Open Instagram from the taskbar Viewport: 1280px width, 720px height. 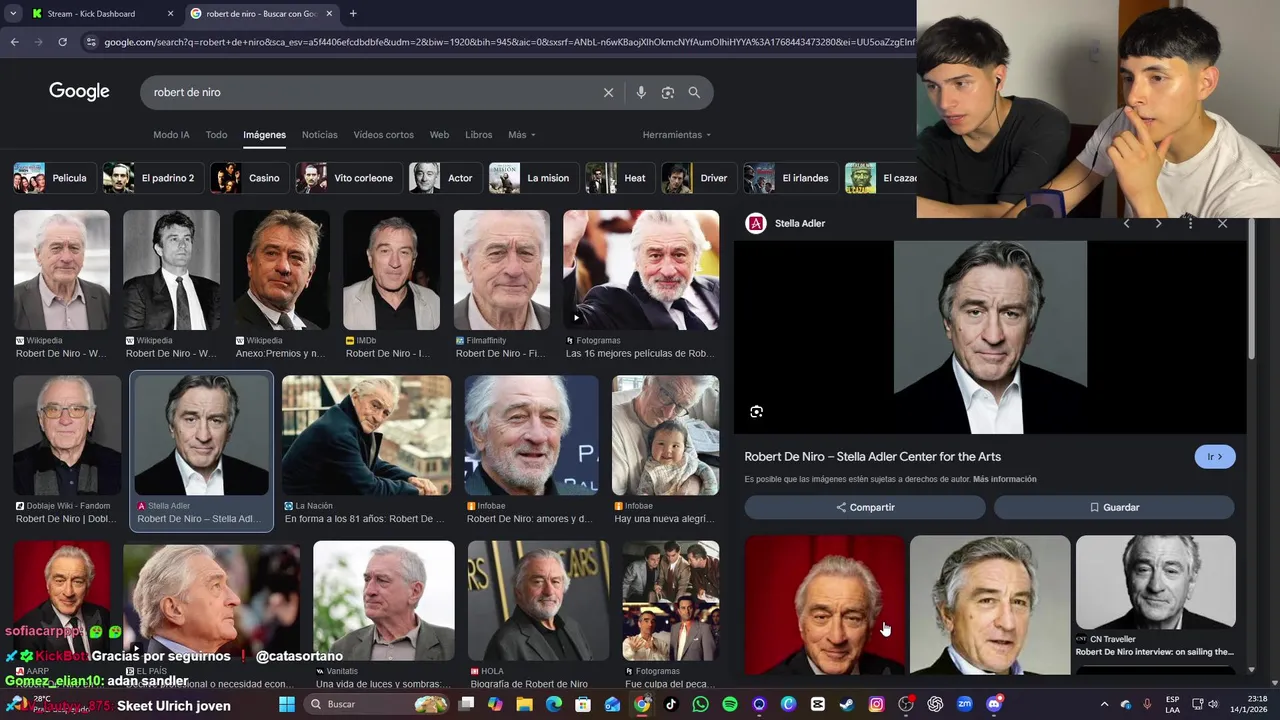pyautogui.click(x=876, y=704)
